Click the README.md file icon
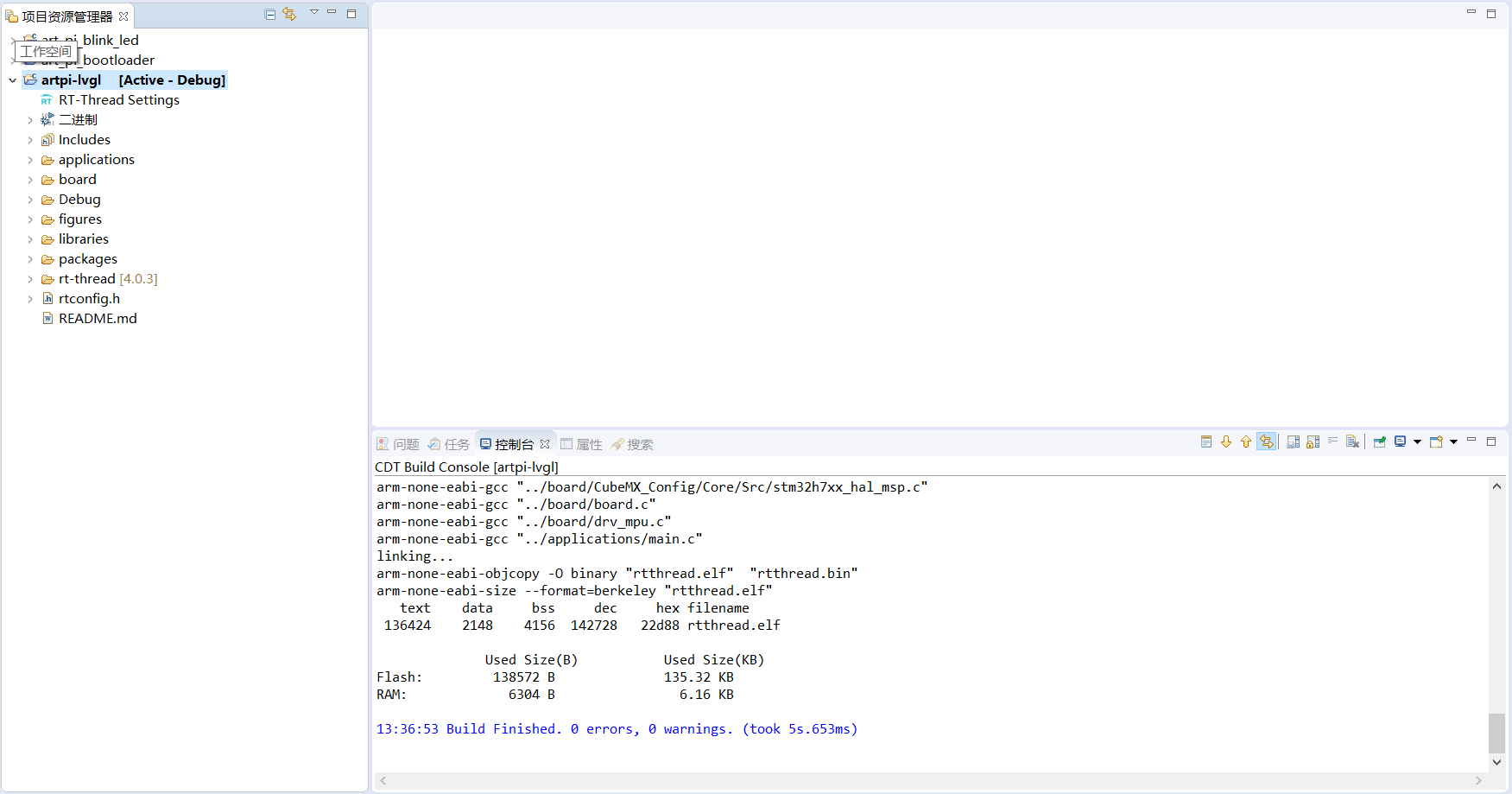 tap(47, 318)
